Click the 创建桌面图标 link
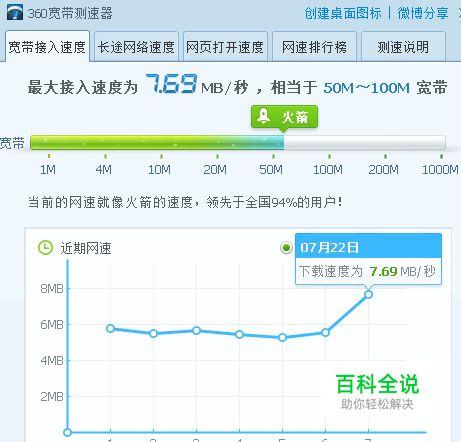The width and height of the screenshot is (461, 442). pyautogui.click(x=343, y=13)
